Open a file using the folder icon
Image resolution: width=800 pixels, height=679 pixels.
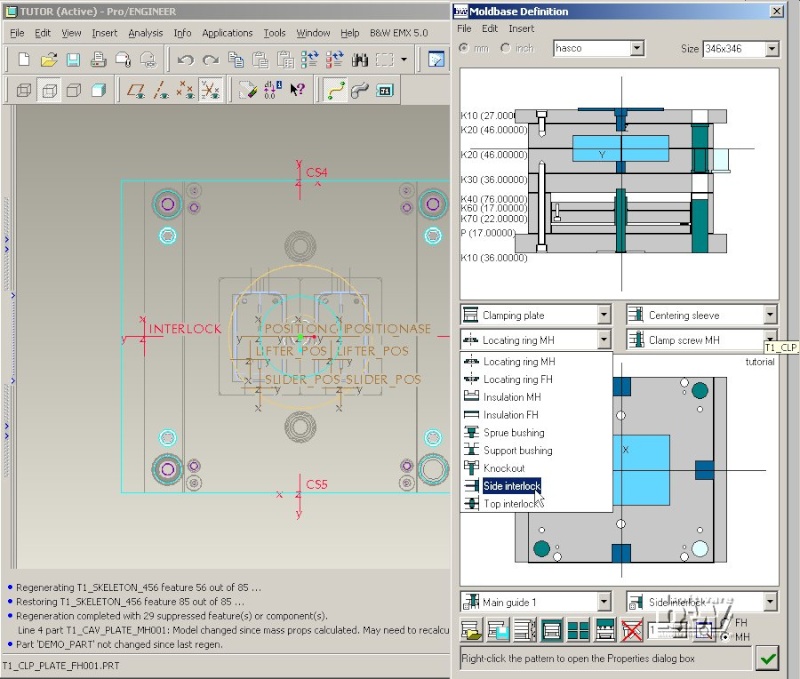pos(48,60)
